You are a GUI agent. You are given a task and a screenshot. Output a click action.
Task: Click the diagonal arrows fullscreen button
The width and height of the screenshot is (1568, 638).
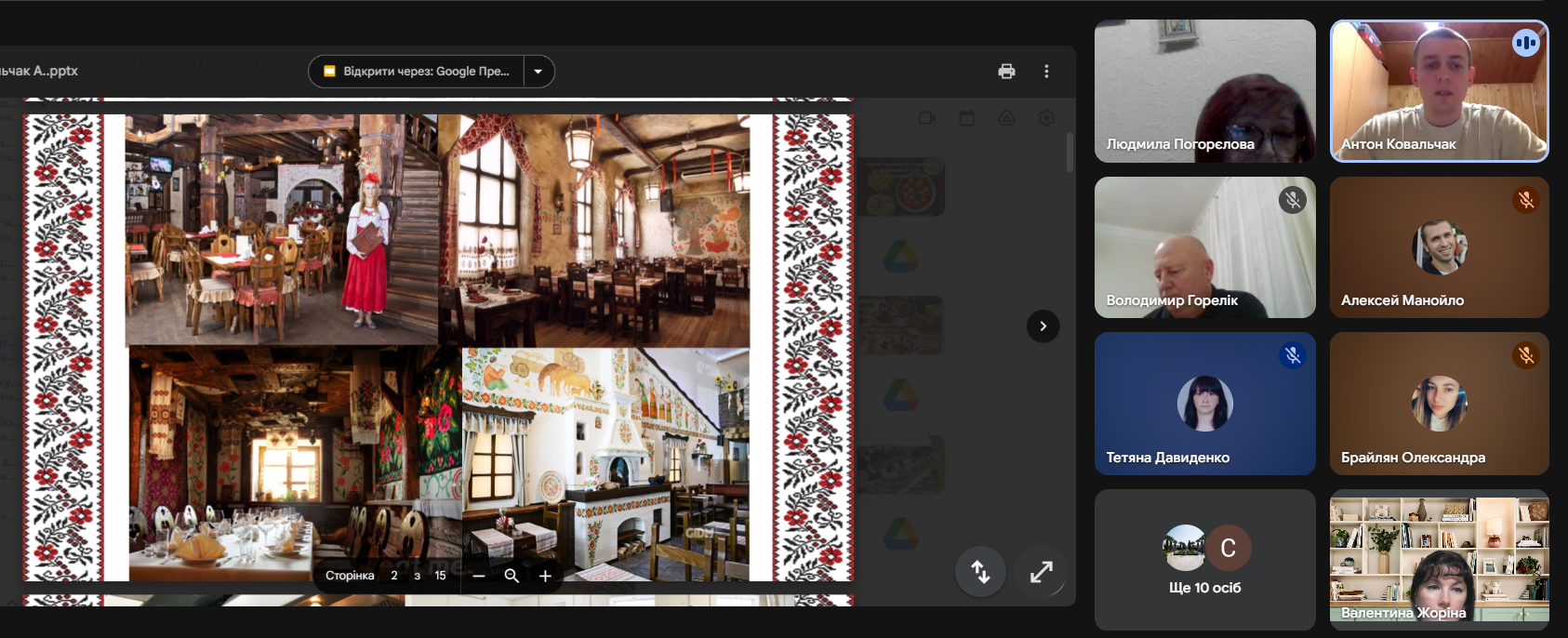click(x=1041, y=572)
